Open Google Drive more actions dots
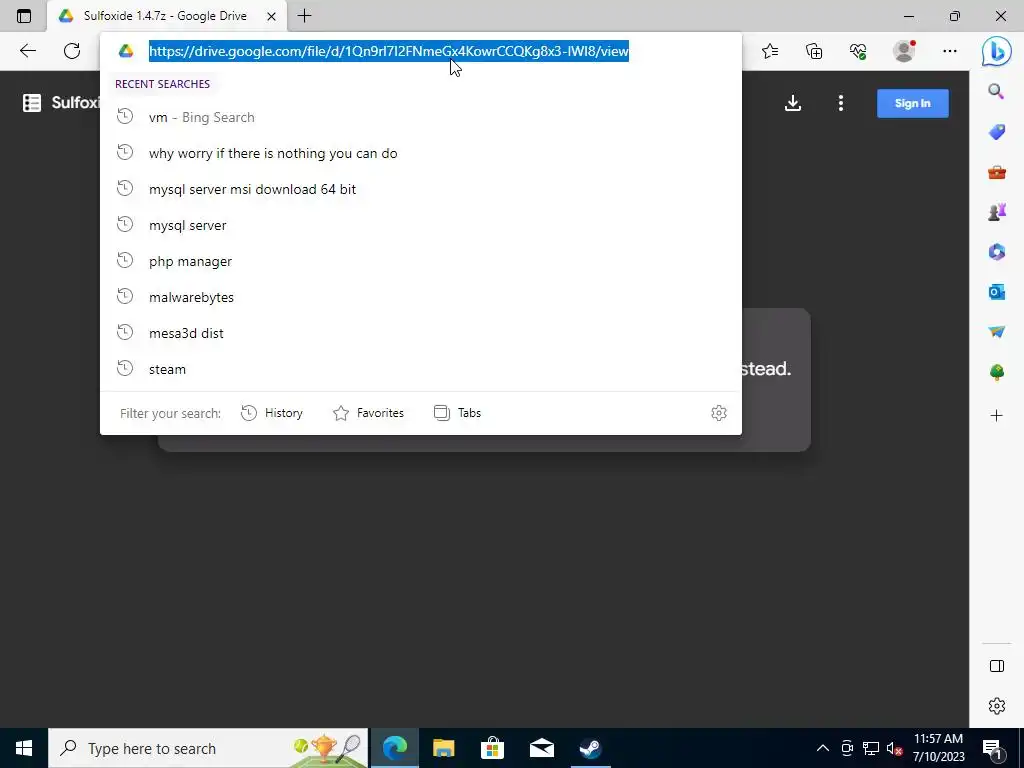 pyautogui.click(x=840, y=103)
